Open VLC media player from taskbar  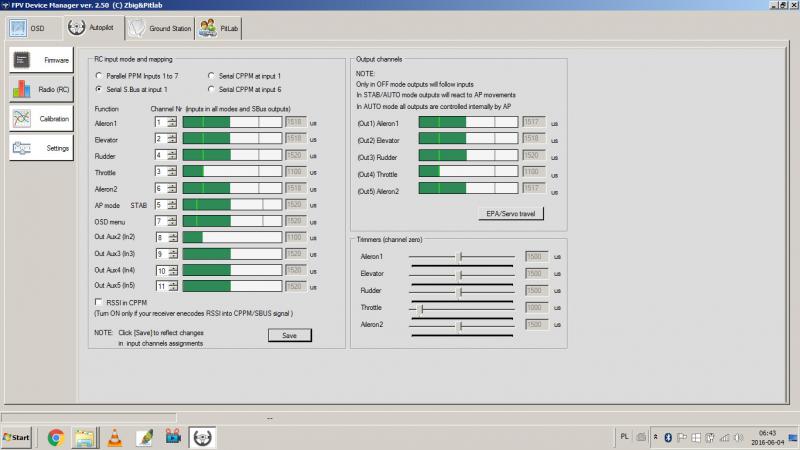pyautogui.click(x=115, y=437)
